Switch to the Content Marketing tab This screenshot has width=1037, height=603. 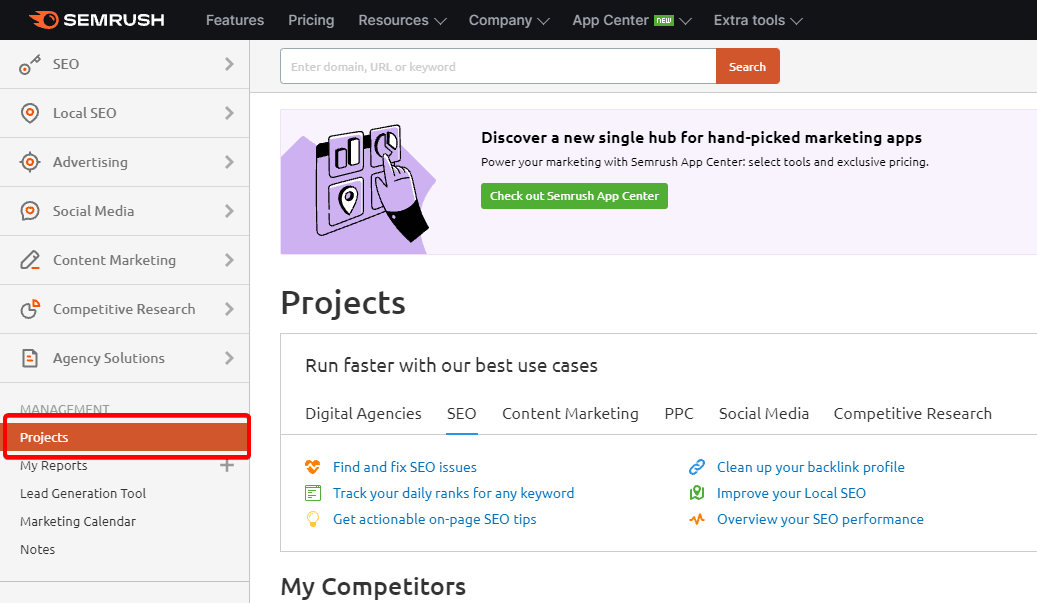click(570, 414)
